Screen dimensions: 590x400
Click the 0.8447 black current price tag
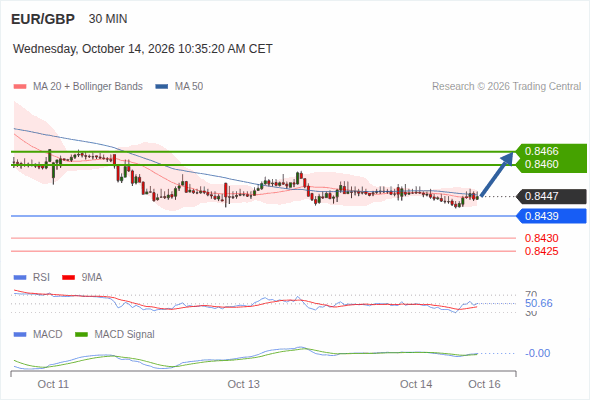click(552, 196)
